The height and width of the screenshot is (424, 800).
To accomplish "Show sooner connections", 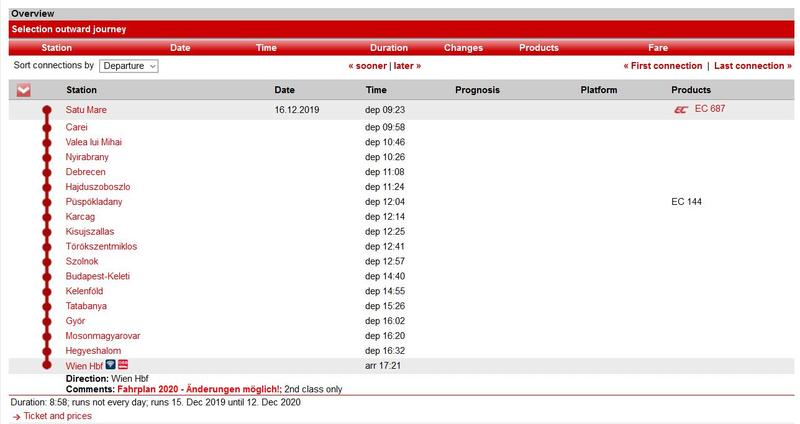I will coord(366,66).
